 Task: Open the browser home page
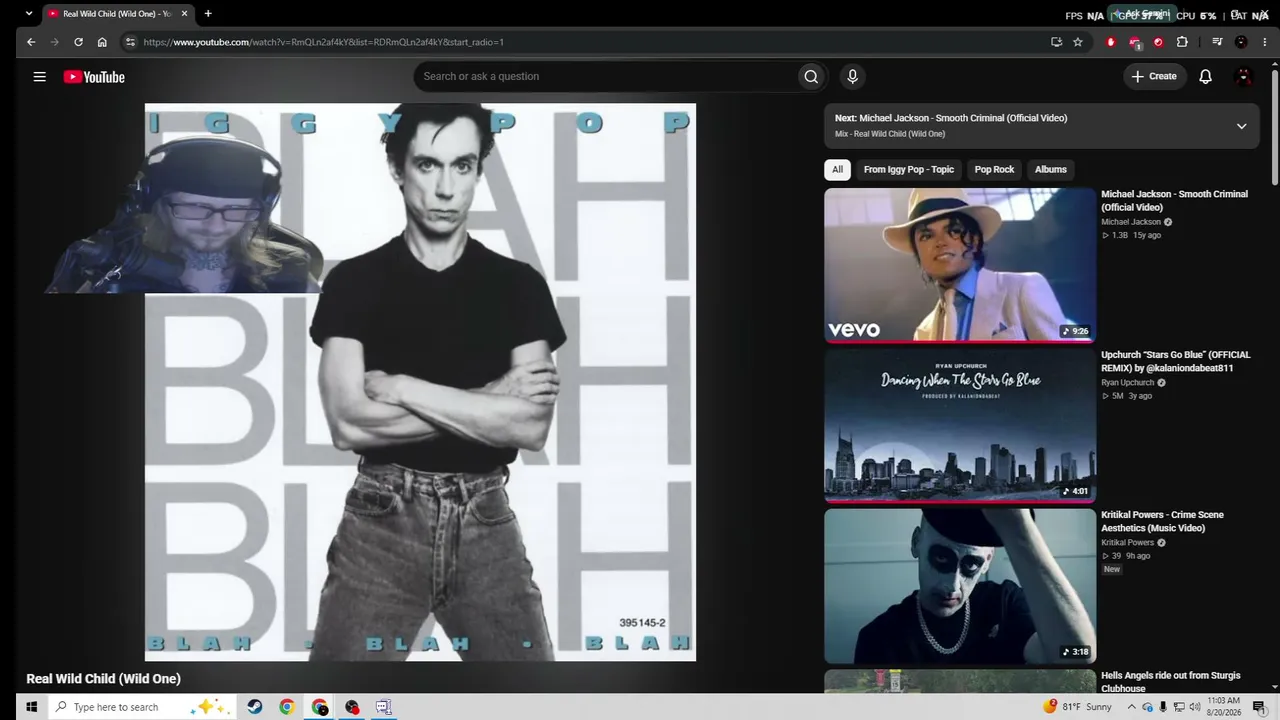(x=102, y=42)
